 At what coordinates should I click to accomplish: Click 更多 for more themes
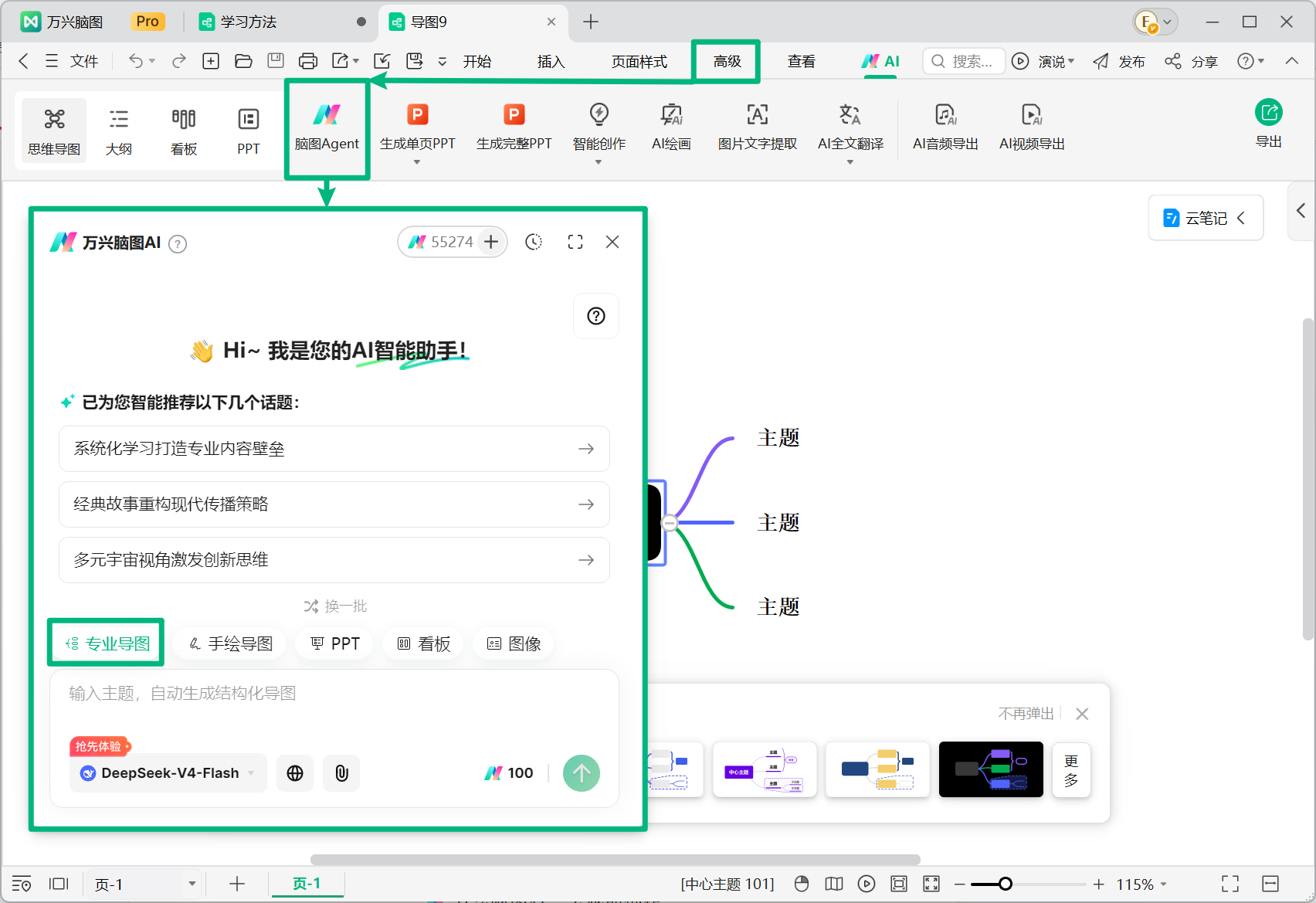(x=1071, y=770)
